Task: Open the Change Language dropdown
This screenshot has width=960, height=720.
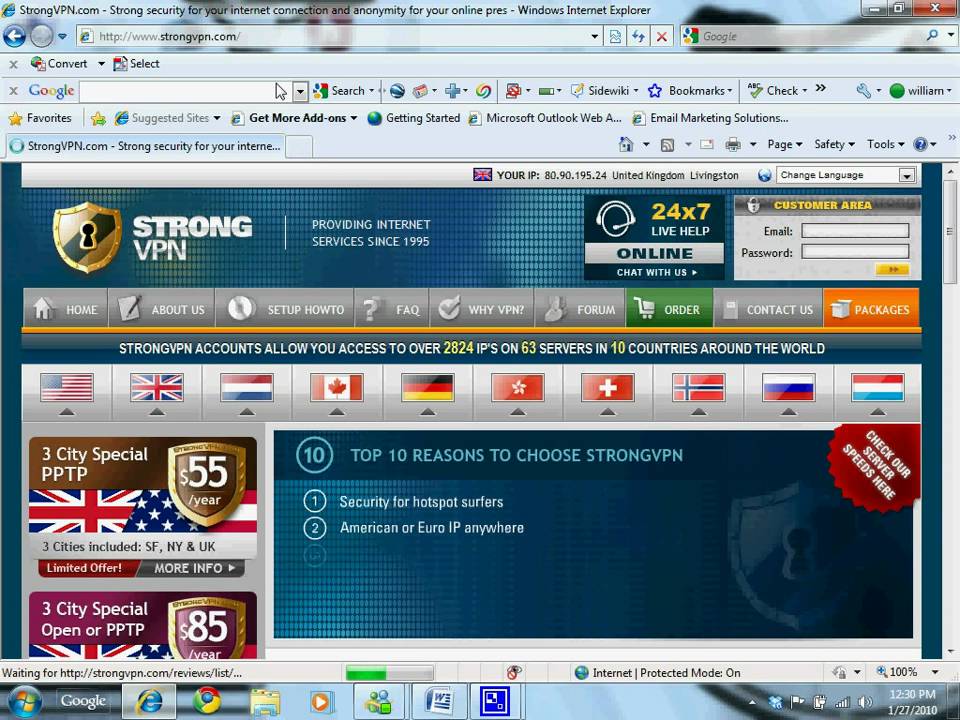Action: click(x=846, y=175)
